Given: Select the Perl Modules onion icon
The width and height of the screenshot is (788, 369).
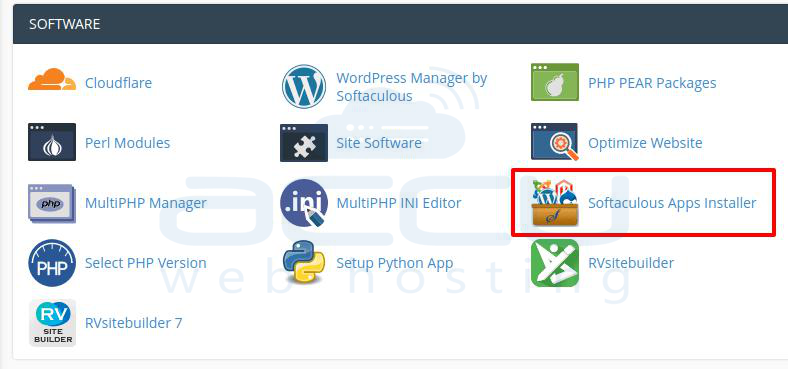Looking at the screenshot, I should click(x=52, y=142).
